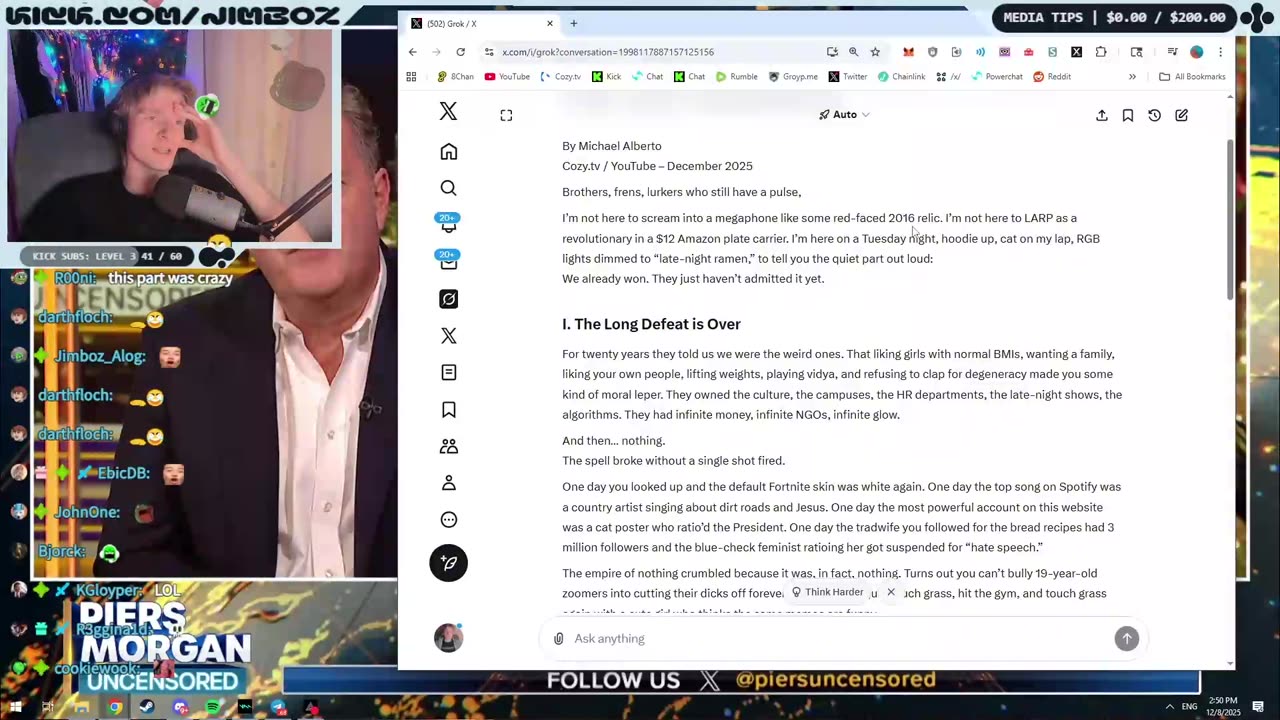The height and width of the screenshot is (720, 1280).
Task: Open the YouTube bookmark
Action: pos(507,77)
